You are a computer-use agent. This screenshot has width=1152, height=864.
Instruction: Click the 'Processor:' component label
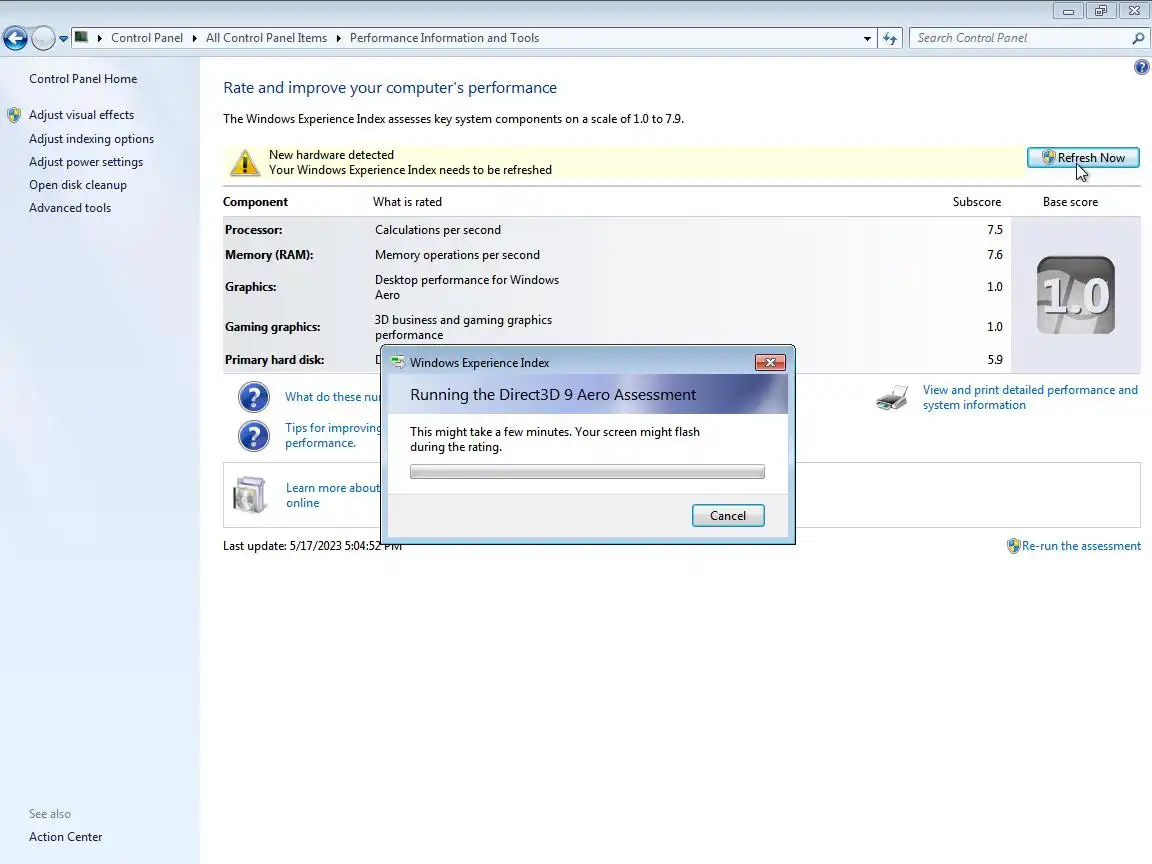[x=253, y=230]
